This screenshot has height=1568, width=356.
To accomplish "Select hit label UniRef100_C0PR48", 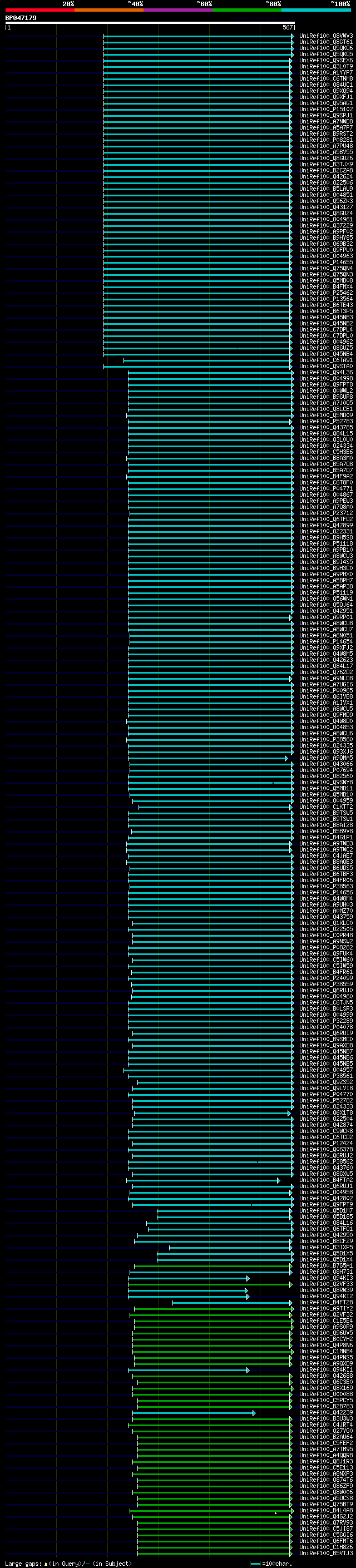I will click(x=325, y=936).
